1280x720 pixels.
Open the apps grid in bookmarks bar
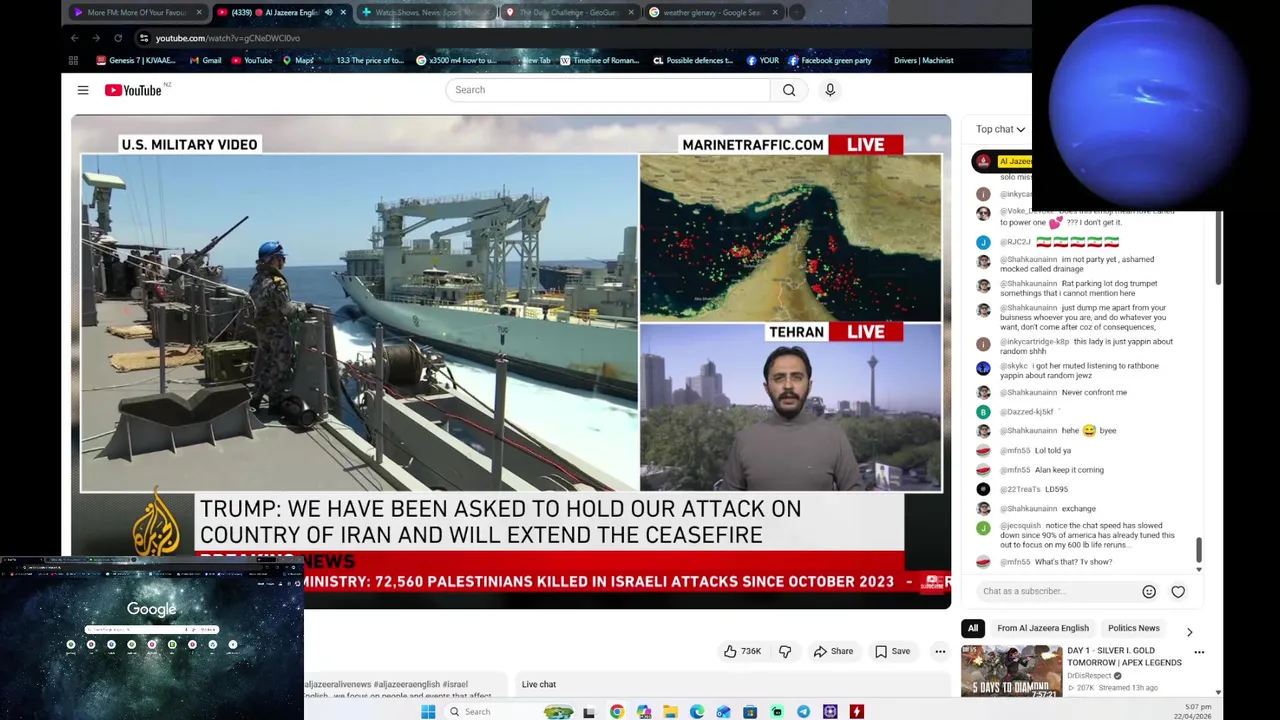tap(73, 60)
